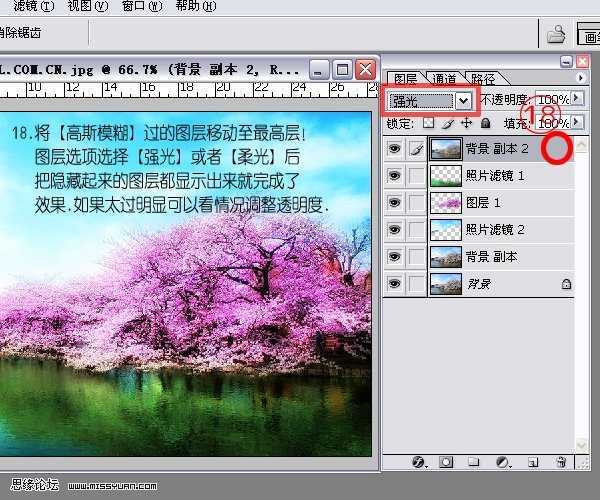Toggle visibility of 图层 1

[394, 202]
